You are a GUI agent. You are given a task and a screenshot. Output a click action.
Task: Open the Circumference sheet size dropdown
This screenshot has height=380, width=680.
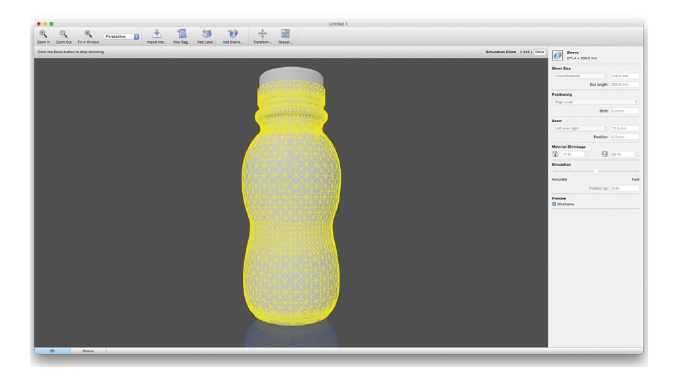(x=581, y=76)
